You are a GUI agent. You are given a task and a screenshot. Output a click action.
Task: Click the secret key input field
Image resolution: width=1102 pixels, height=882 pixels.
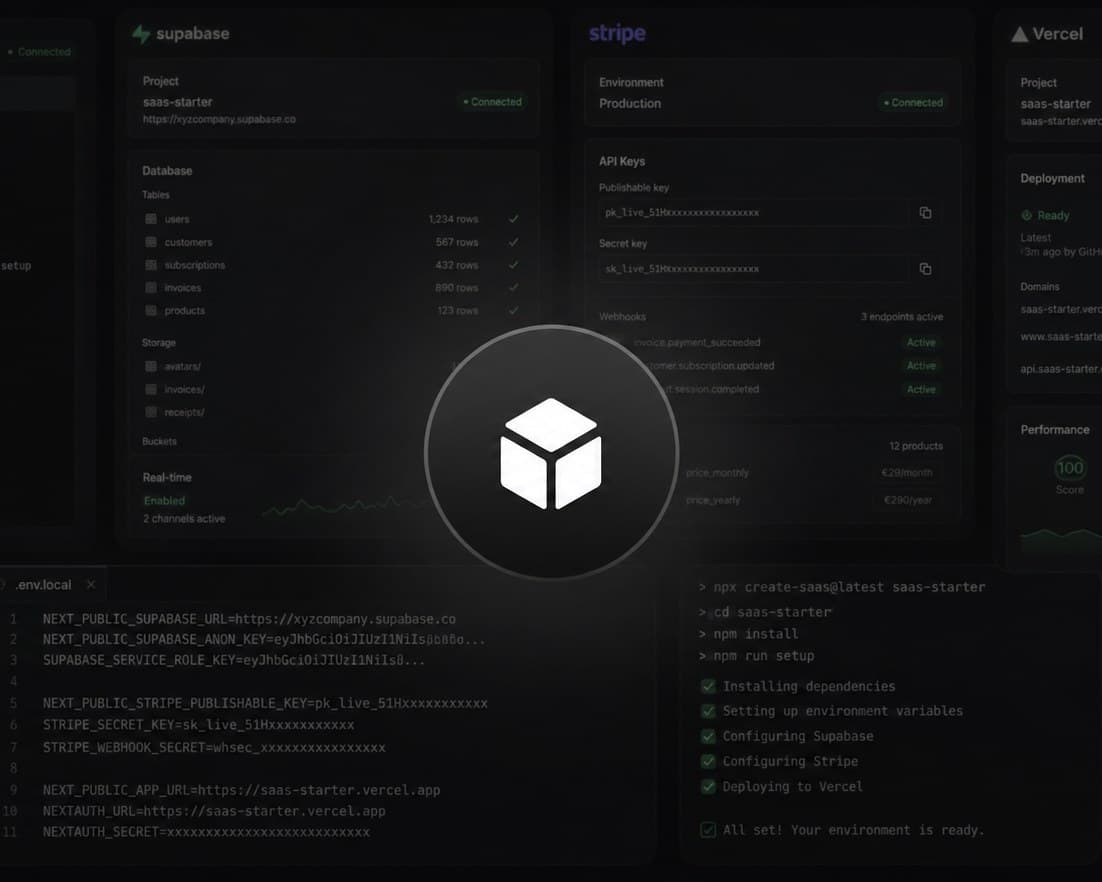tap(754, 269)
